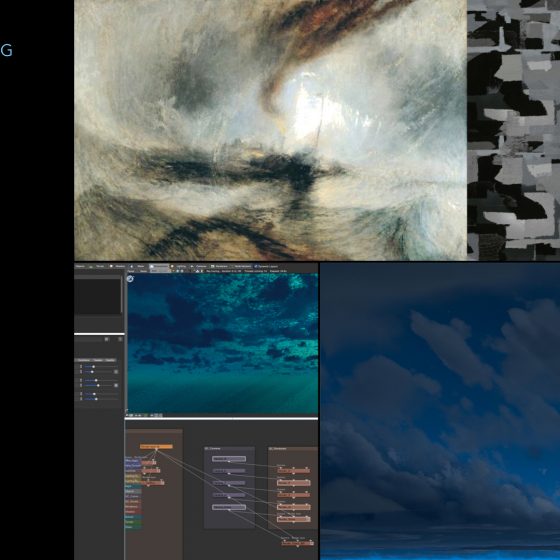560x560 pixels.
Task: Open the Water tab
Action: (x=138, y=266)
